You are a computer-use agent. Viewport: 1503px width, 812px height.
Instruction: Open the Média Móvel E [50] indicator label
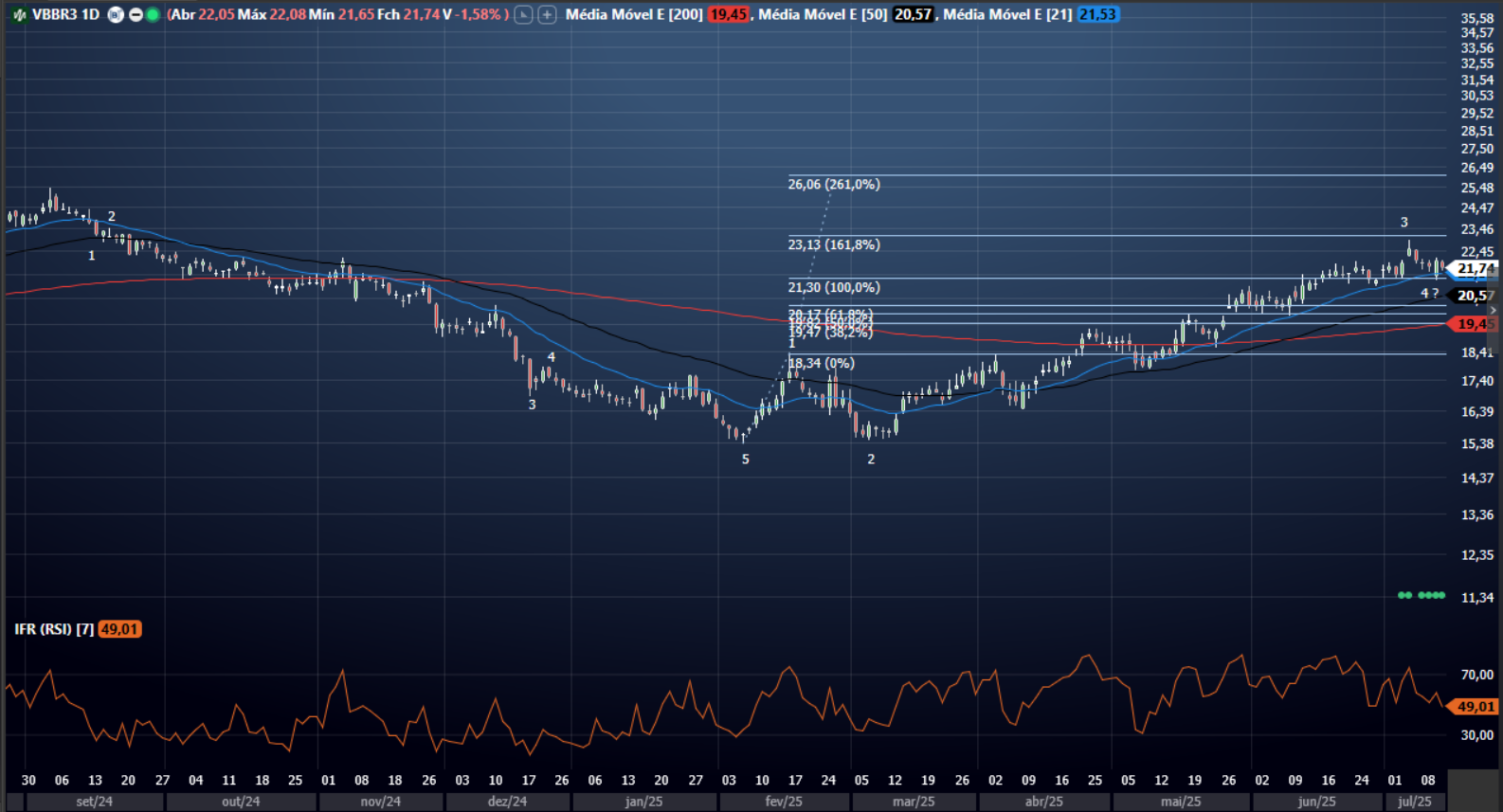pyautogui.click(x=823, y=15)
